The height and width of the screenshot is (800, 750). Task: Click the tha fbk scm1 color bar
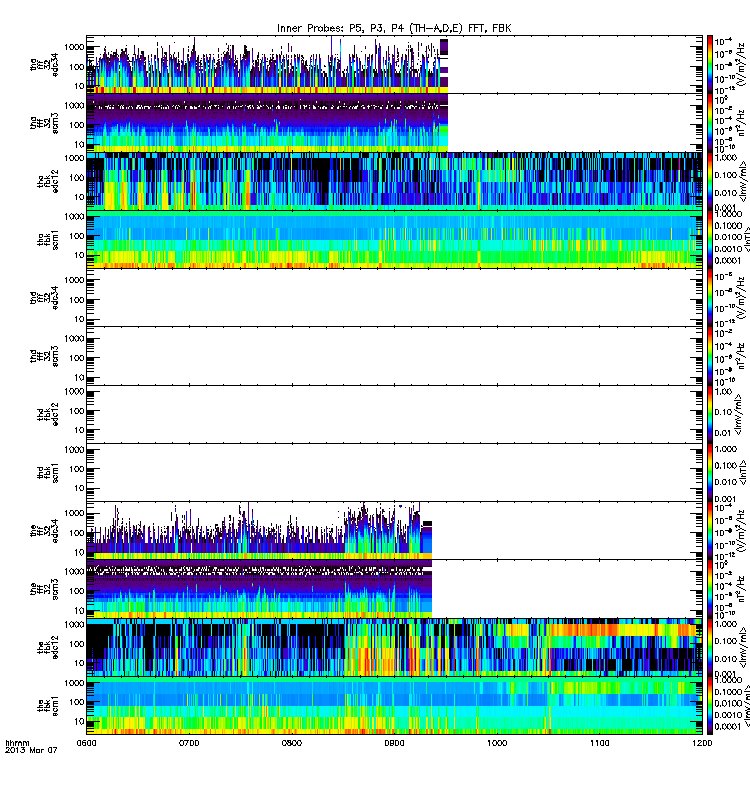point(710,239)
